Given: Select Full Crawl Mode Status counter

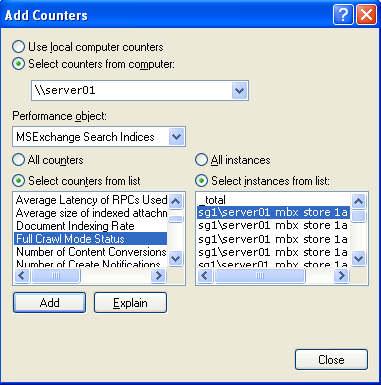Looking at the screenshot, I should click(91, 239).
